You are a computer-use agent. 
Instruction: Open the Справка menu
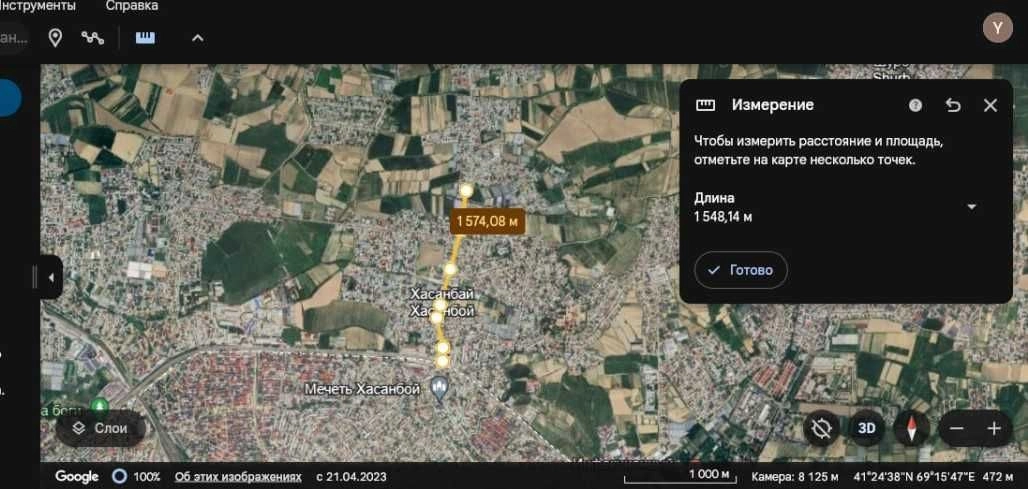[132, 6]
